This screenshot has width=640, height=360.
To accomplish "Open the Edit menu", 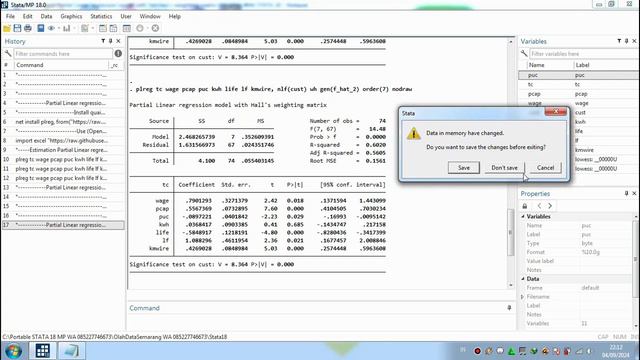I will pyautogui.click(x=27, y=16).
